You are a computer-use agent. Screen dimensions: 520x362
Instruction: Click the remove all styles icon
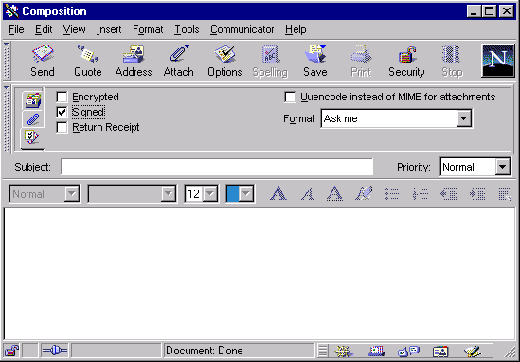point(364,194)
